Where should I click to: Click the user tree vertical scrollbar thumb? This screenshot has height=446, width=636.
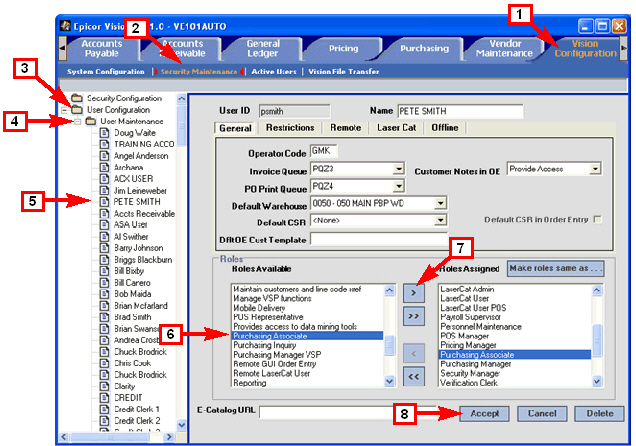181,126
